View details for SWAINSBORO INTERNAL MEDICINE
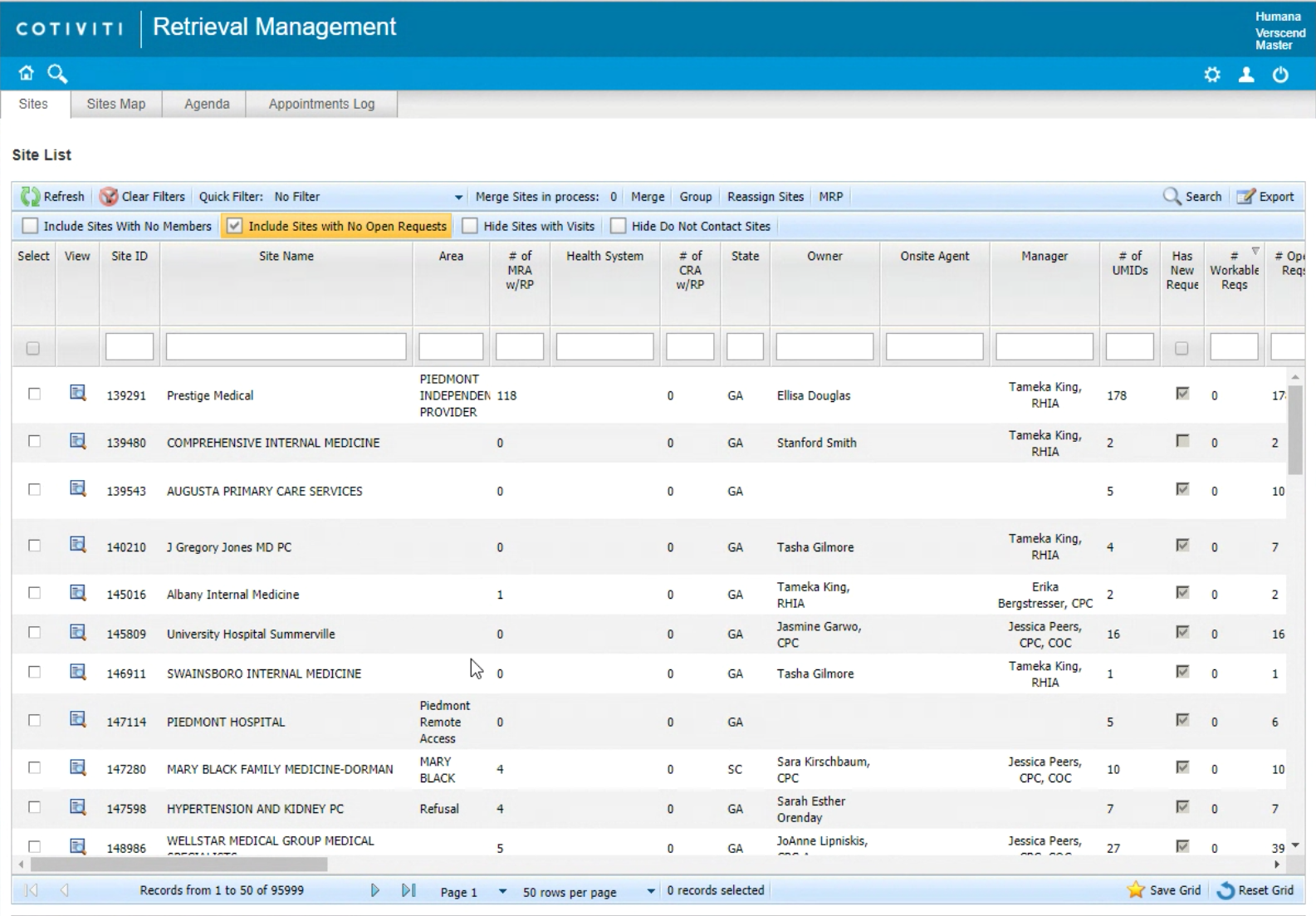The width and height of the screenshot is (1316, 916). coord(77,671)
